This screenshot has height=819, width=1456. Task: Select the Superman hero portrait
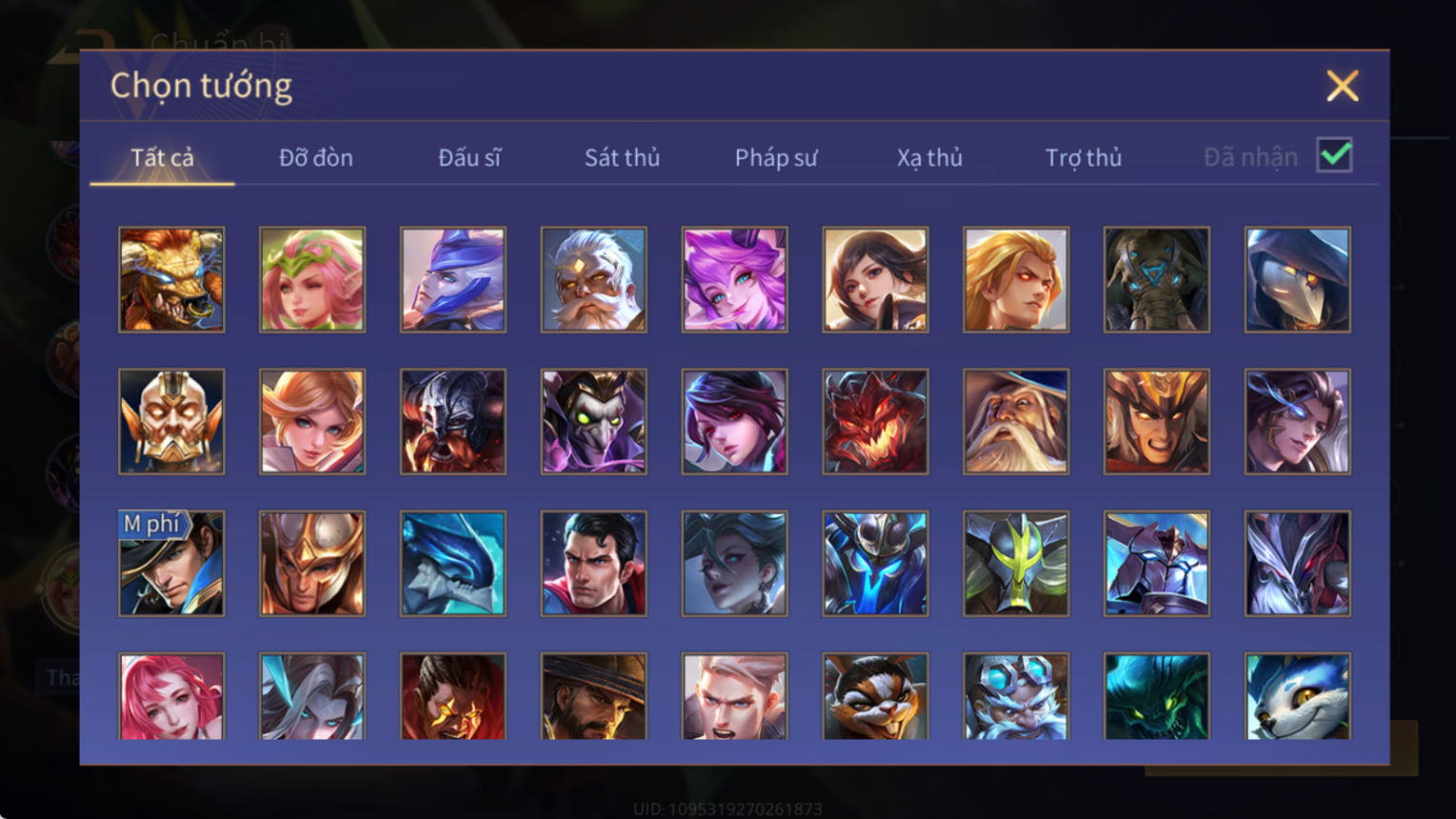pos(593,563)
